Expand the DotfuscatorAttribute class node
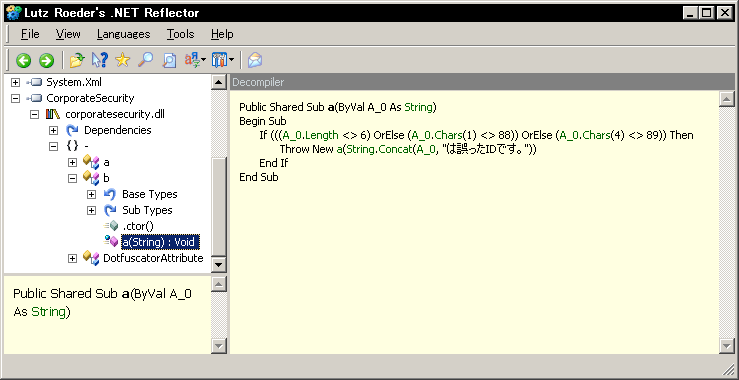739x380 pixels. 72,258
